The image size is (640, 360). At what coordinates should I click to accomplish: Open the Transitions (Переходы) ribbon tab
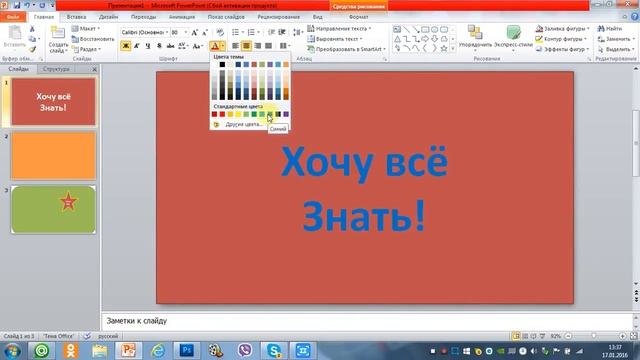coord(143,17)
